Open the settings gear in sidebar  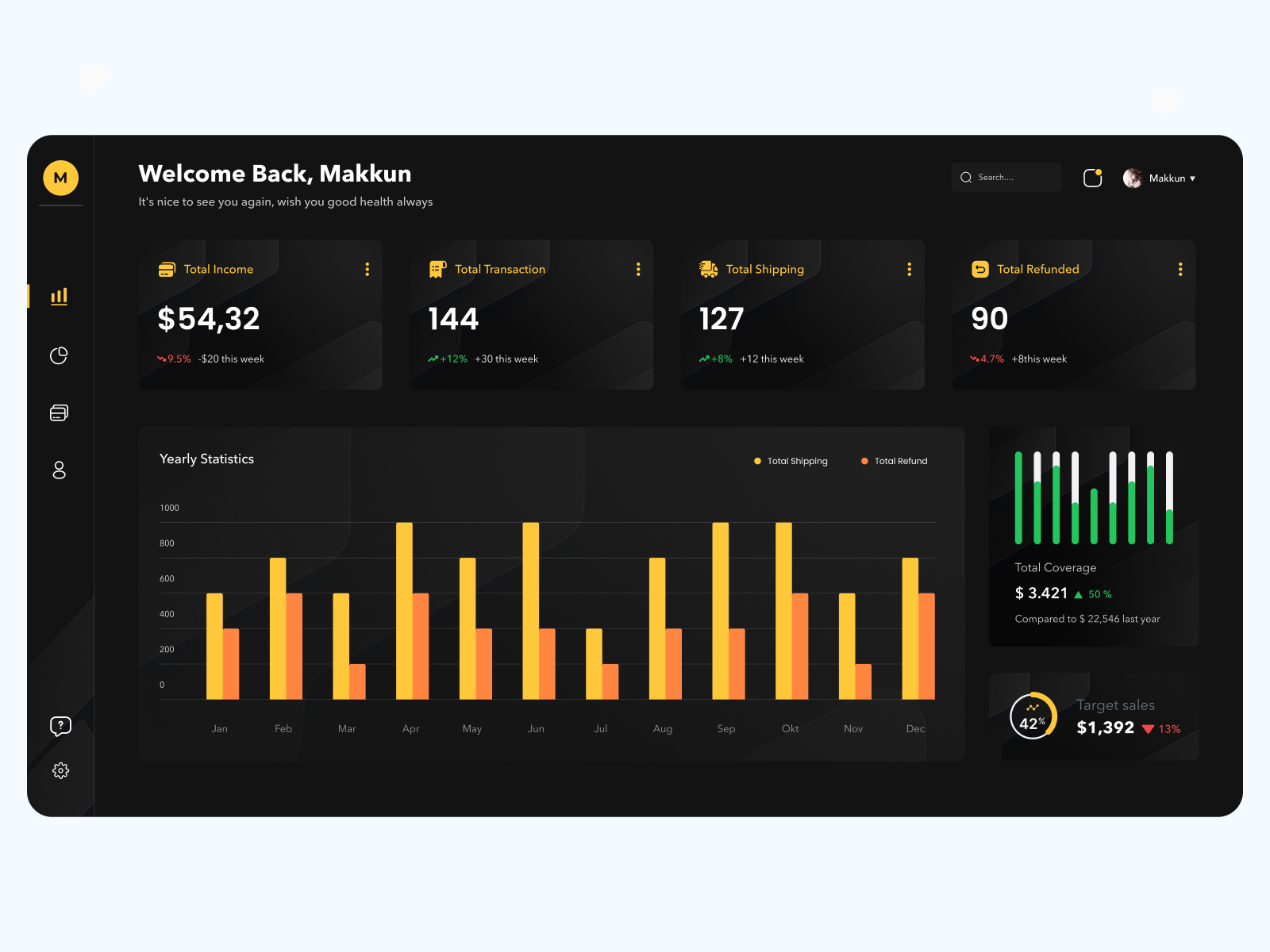pos(60,770)
